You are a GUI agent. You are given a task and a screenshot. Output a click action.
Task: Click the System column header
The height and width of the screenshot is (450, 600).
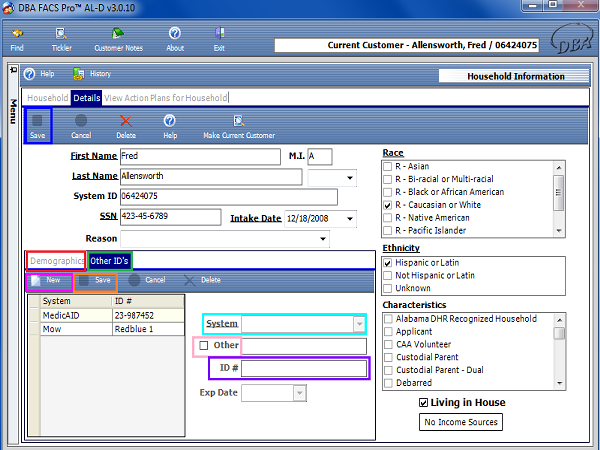coord(76,302)
